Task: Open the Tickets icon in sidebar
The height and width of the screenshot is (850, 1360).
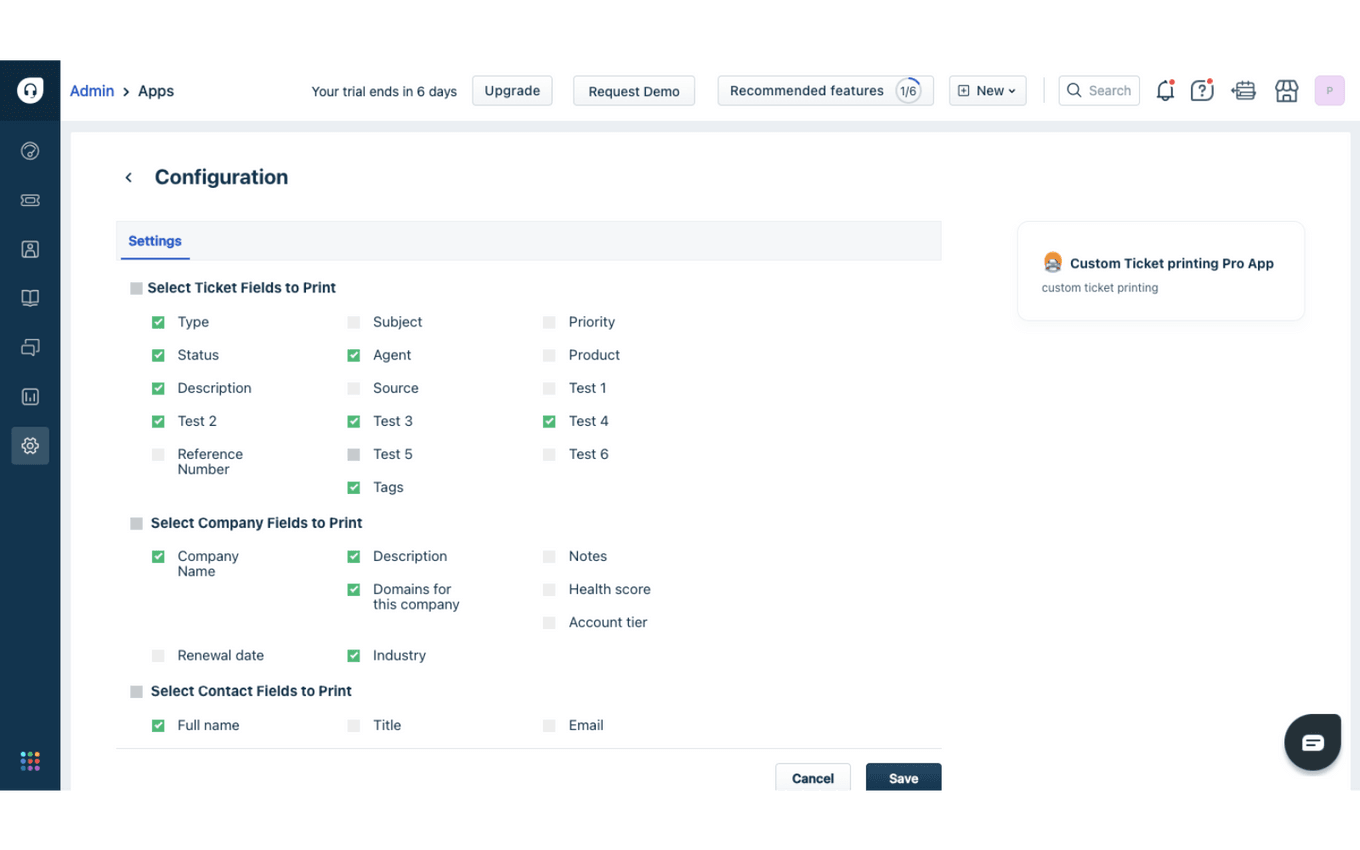Action: click(x=30, y=200)
